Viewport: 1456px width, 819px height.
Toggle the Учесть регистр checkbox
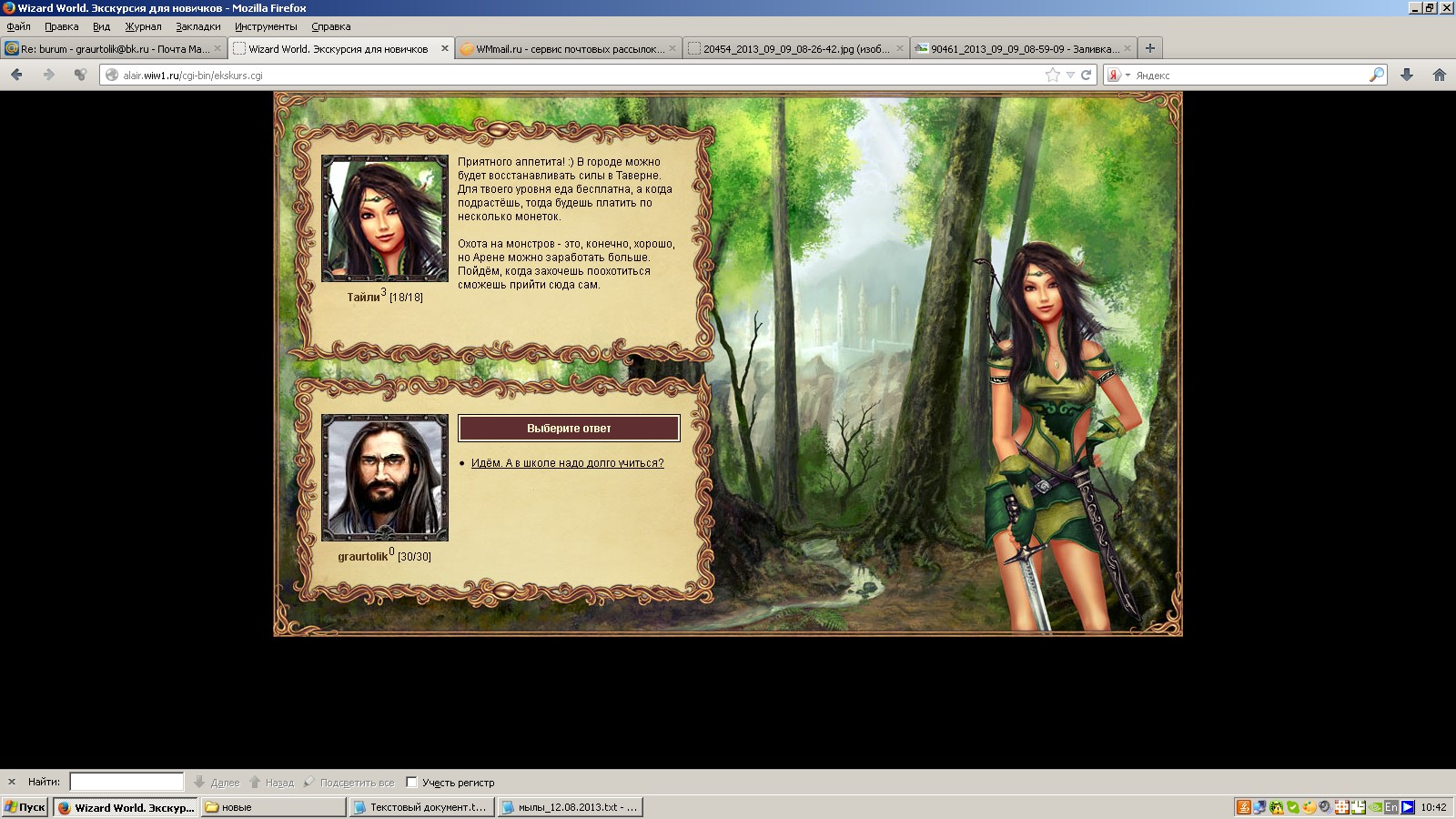pyautogui.click(x=411, y=782)
